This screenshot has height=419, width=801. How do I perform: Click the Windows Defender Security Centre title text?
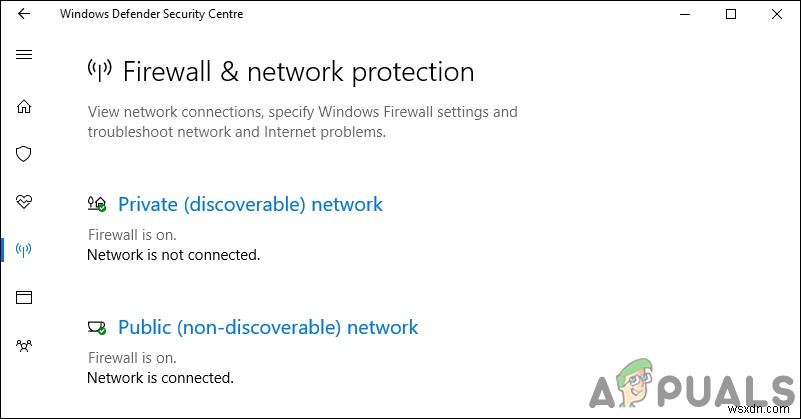[x=151, y=14]
